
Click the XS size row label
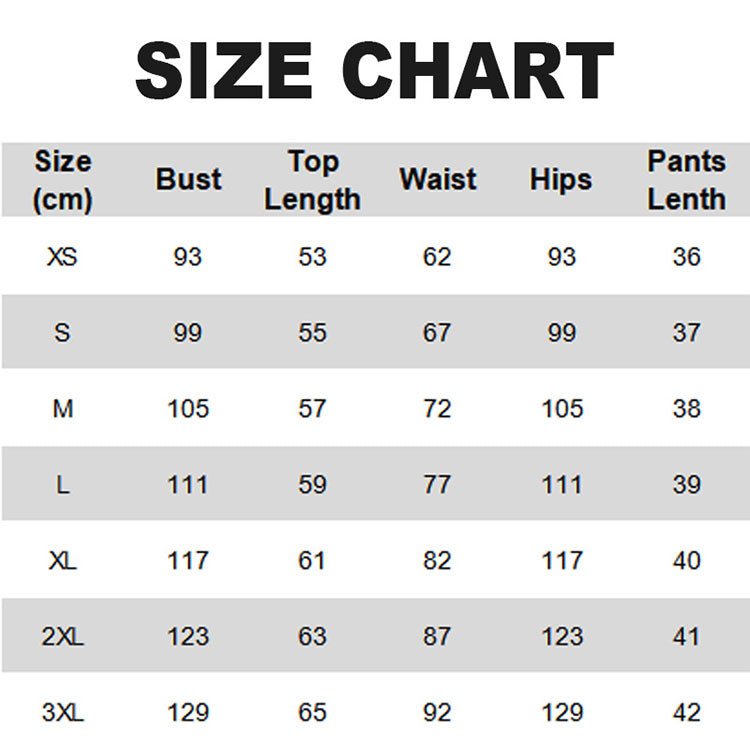[x=62, y=257]
